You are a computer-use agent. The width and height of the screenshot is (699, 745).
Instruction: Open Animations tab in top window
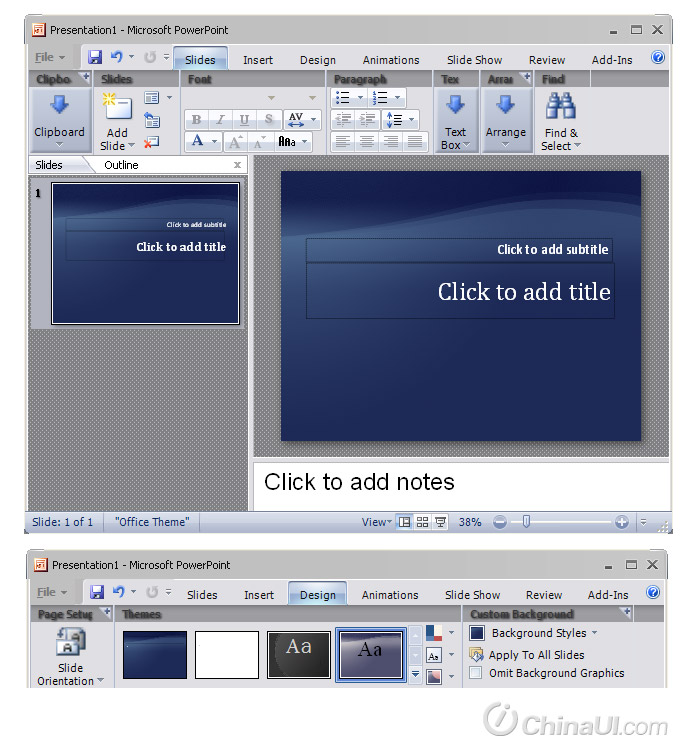click(391, 60)
